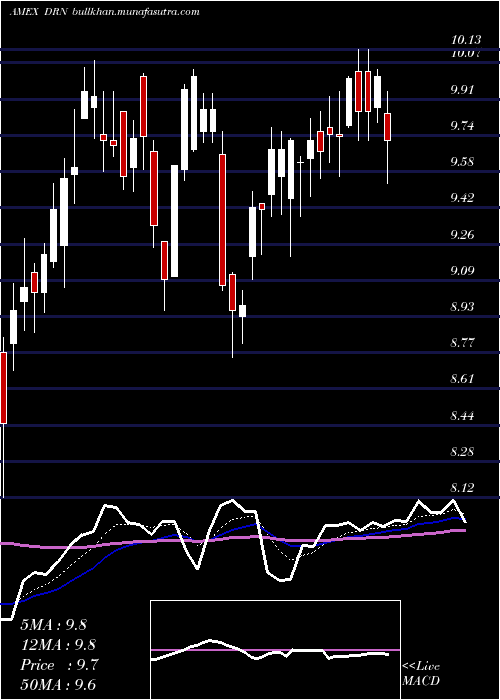Click inside the Live MACD inset chart
Screen dimensions: 500x700
(x=275, y=650)
